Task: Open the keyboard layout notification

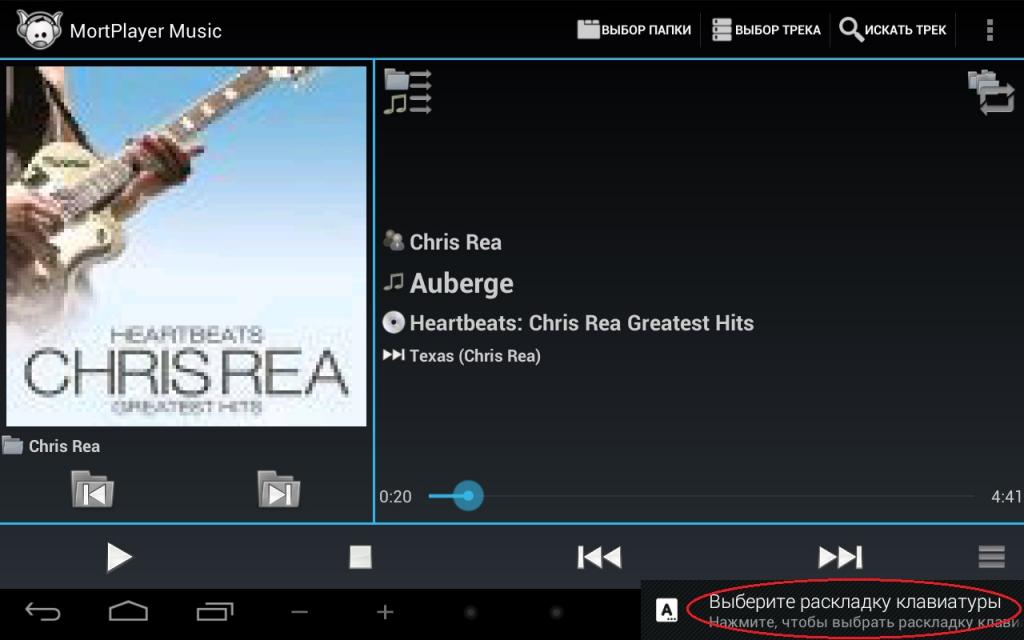Action: point(833,611)
